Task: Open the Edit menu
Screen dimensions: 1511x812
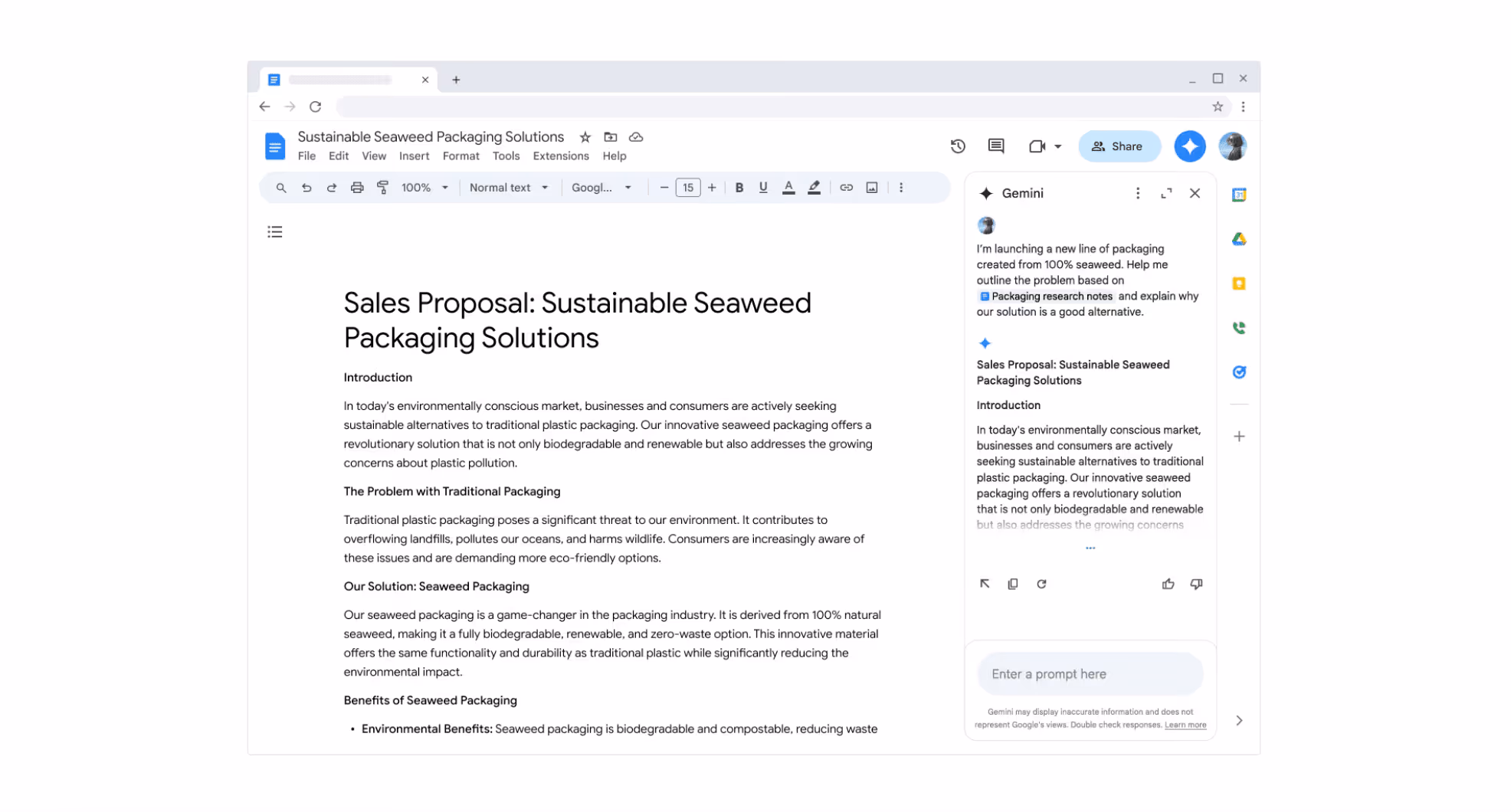Action: point(339,156)
